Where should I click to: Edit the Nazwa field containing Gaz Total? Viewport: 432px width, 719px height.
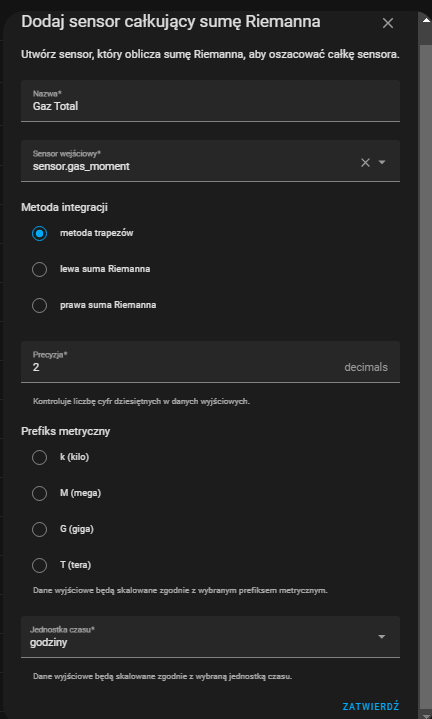click(210, 101)
